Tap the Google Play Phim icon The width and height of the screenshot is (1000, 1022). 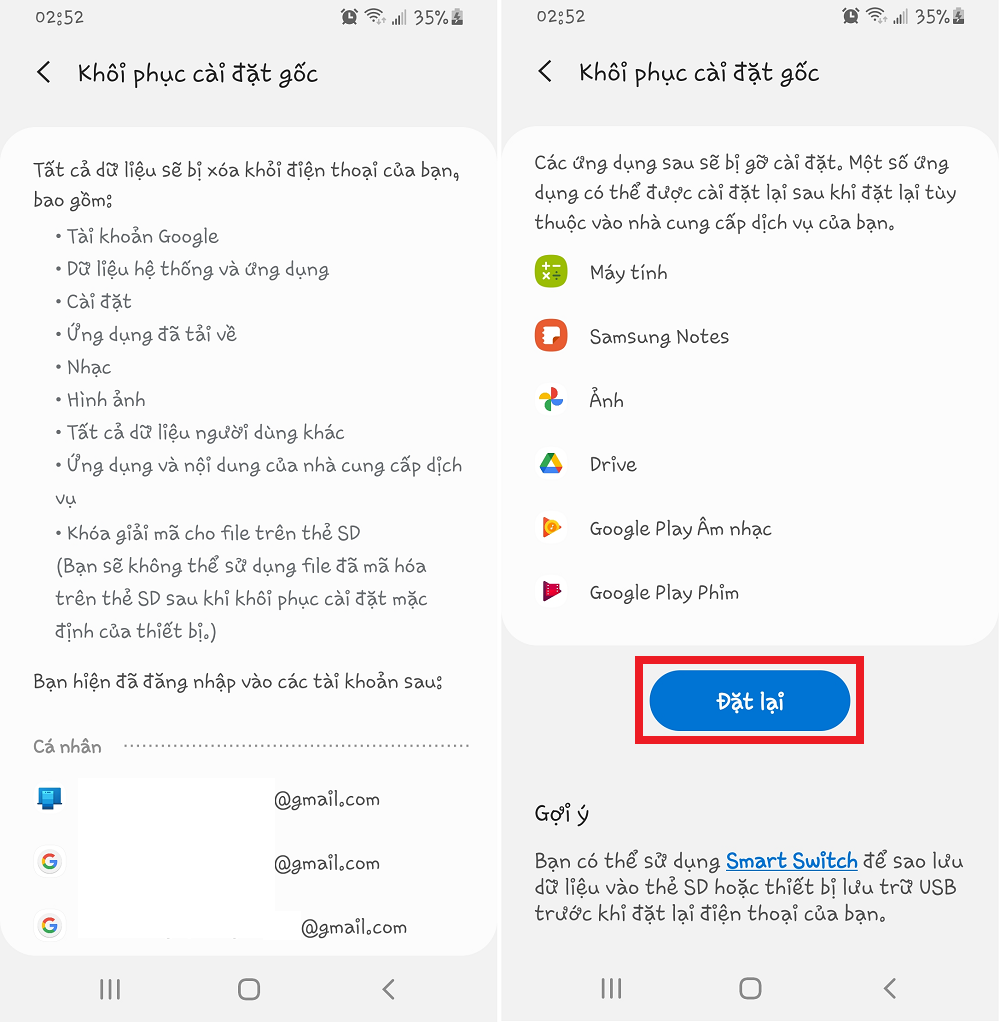point(551,591)
